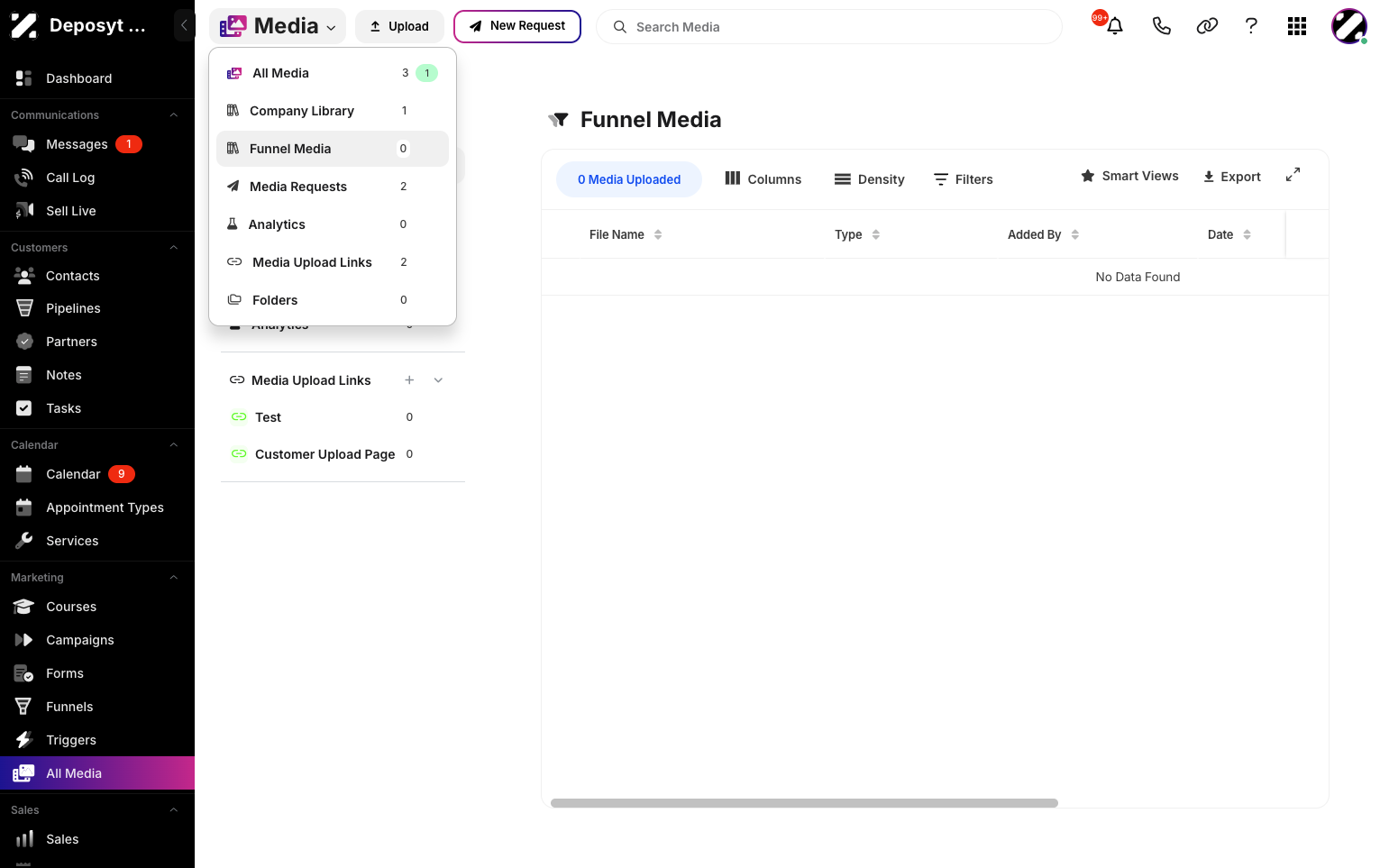Export the media table

[x=1232, y=177]
